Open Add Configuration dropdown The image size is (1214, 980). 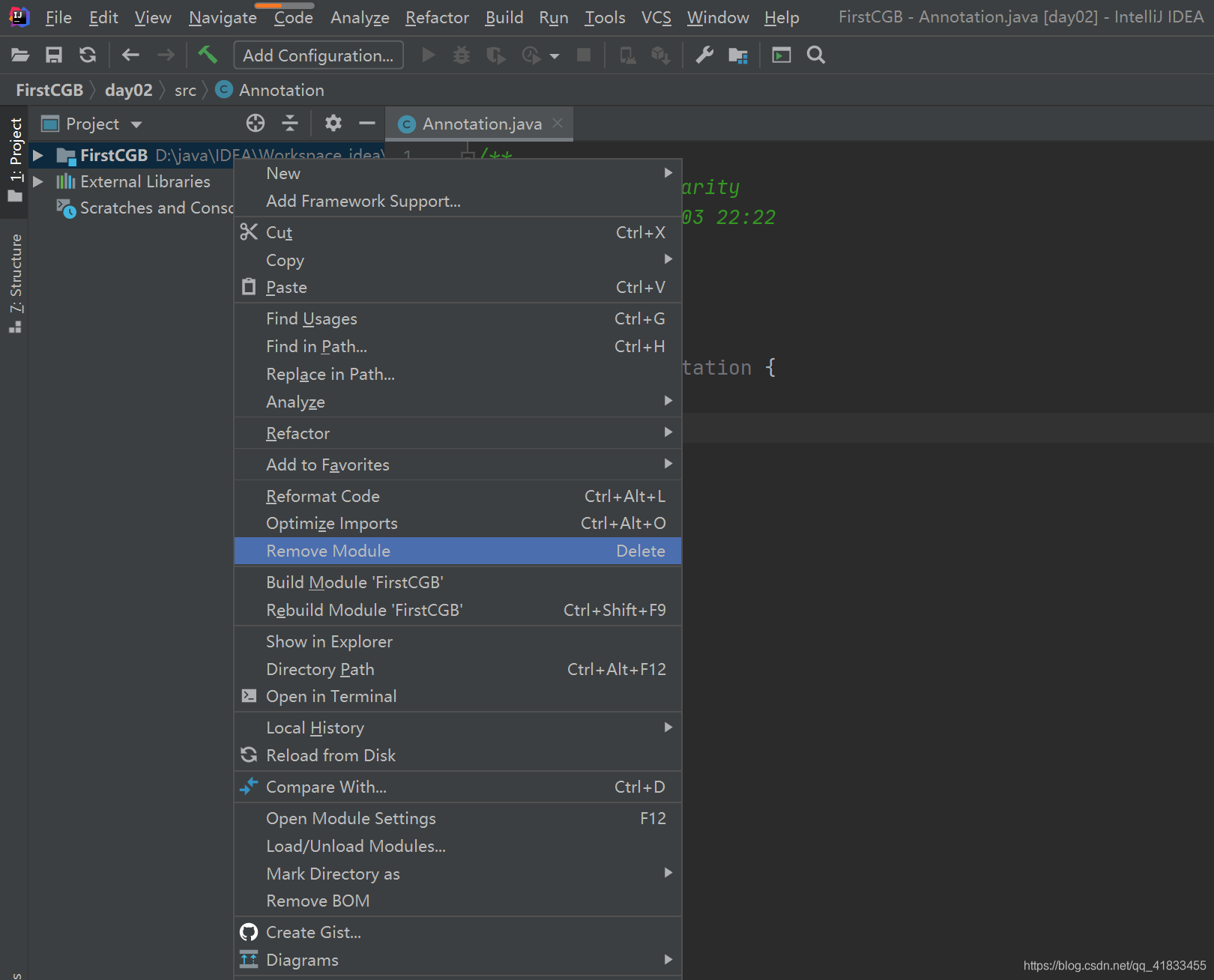pyautogui.click(x=318, y=55)
